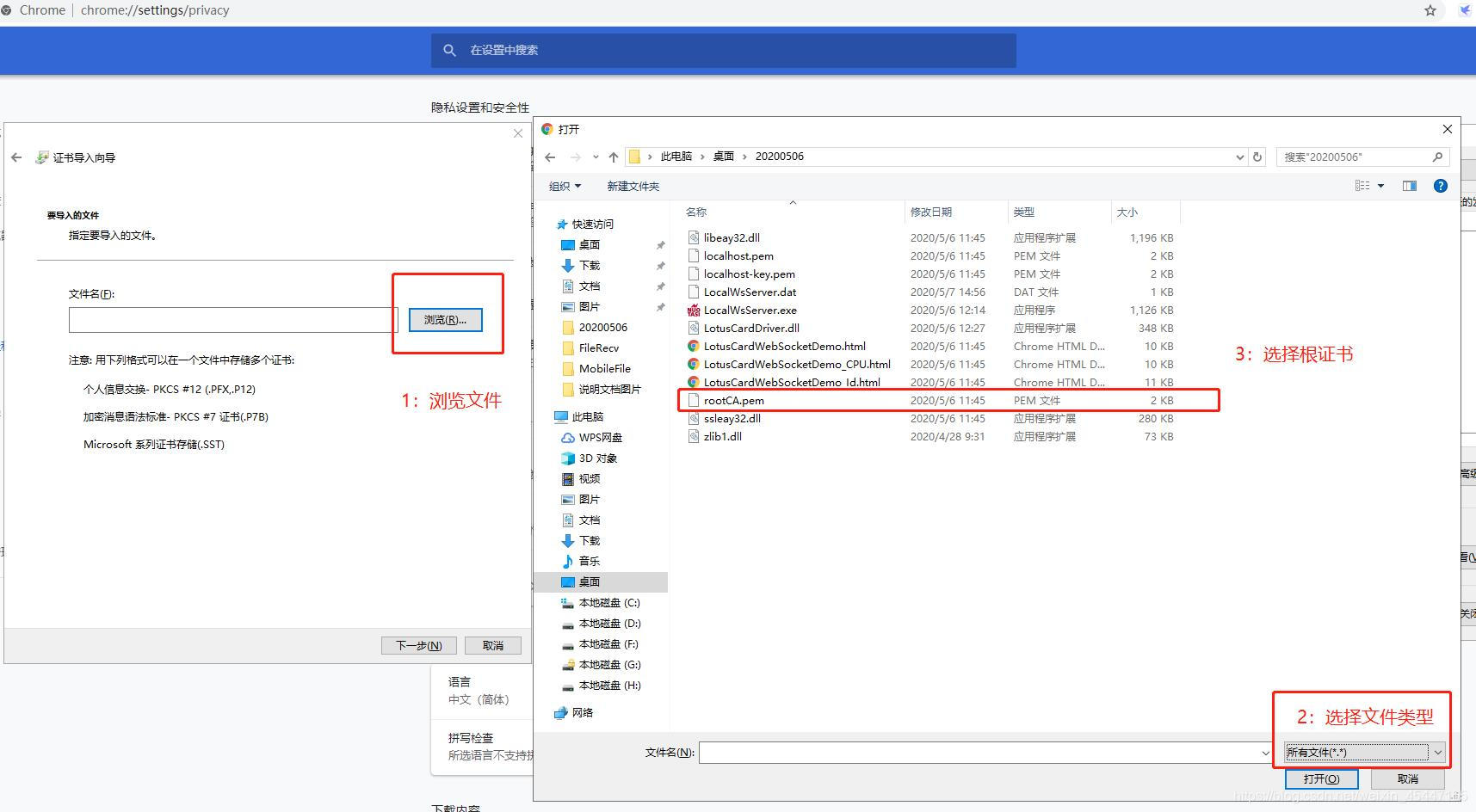This screenshot has width=1476, height=812.
Task: Open the help icon in file dialog
Action: (1440, 185)
